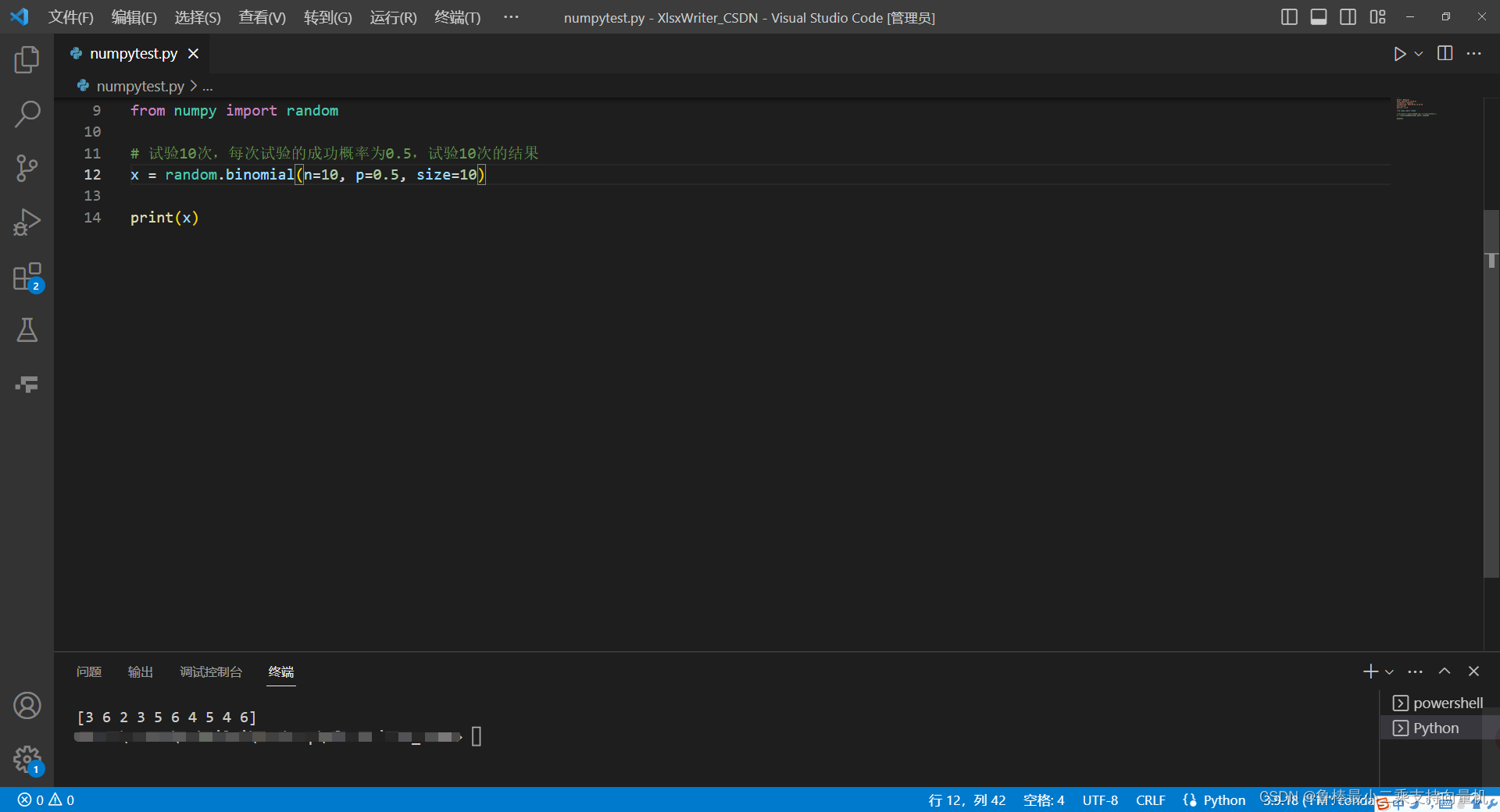Click the terminal output [3 6 2 3 5 6 4 5 4 6]
The image size is (1500, 812).
point(166,718)
